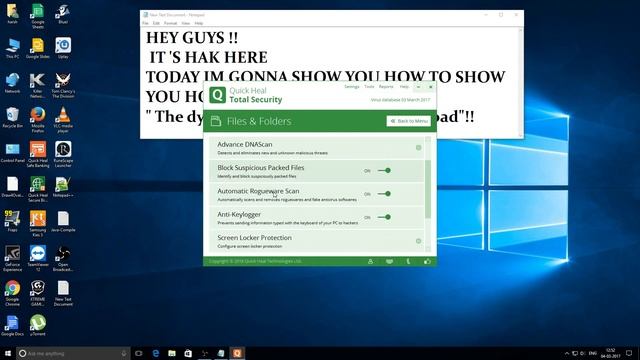Open the Action Center notifications icon
Image resolution: width=640 pixels, height=360 pixels.
(629, 353)
